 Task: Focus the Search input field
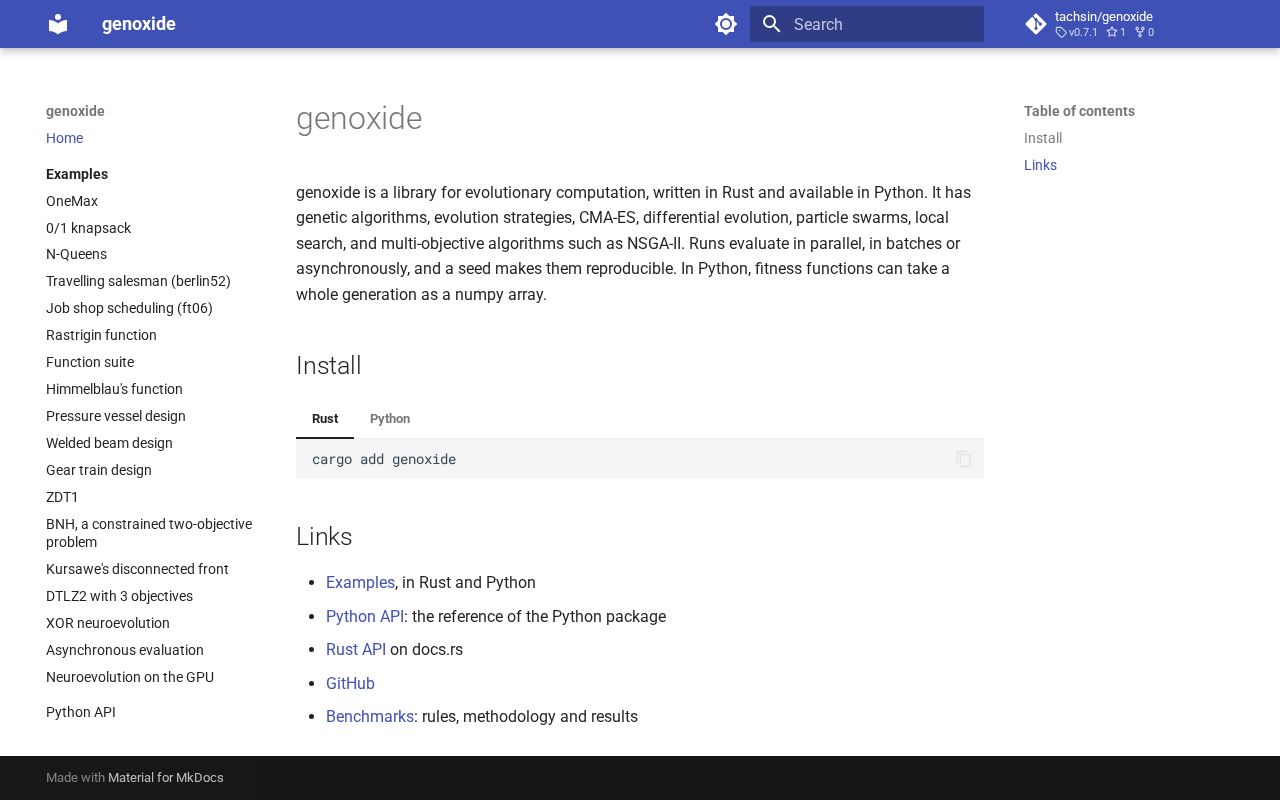867,24
